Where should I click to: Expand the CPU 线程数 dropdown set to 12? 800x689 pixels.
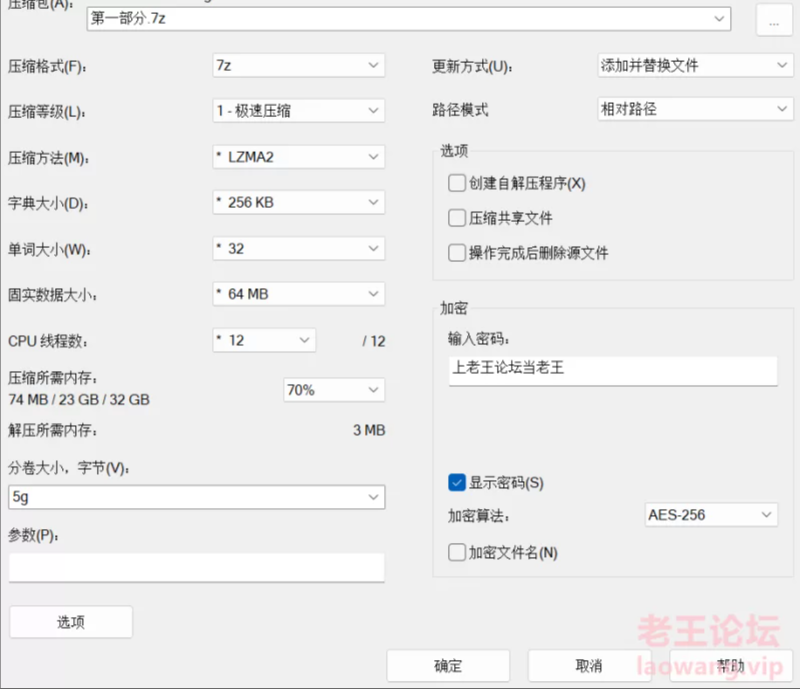click(264, 340)
